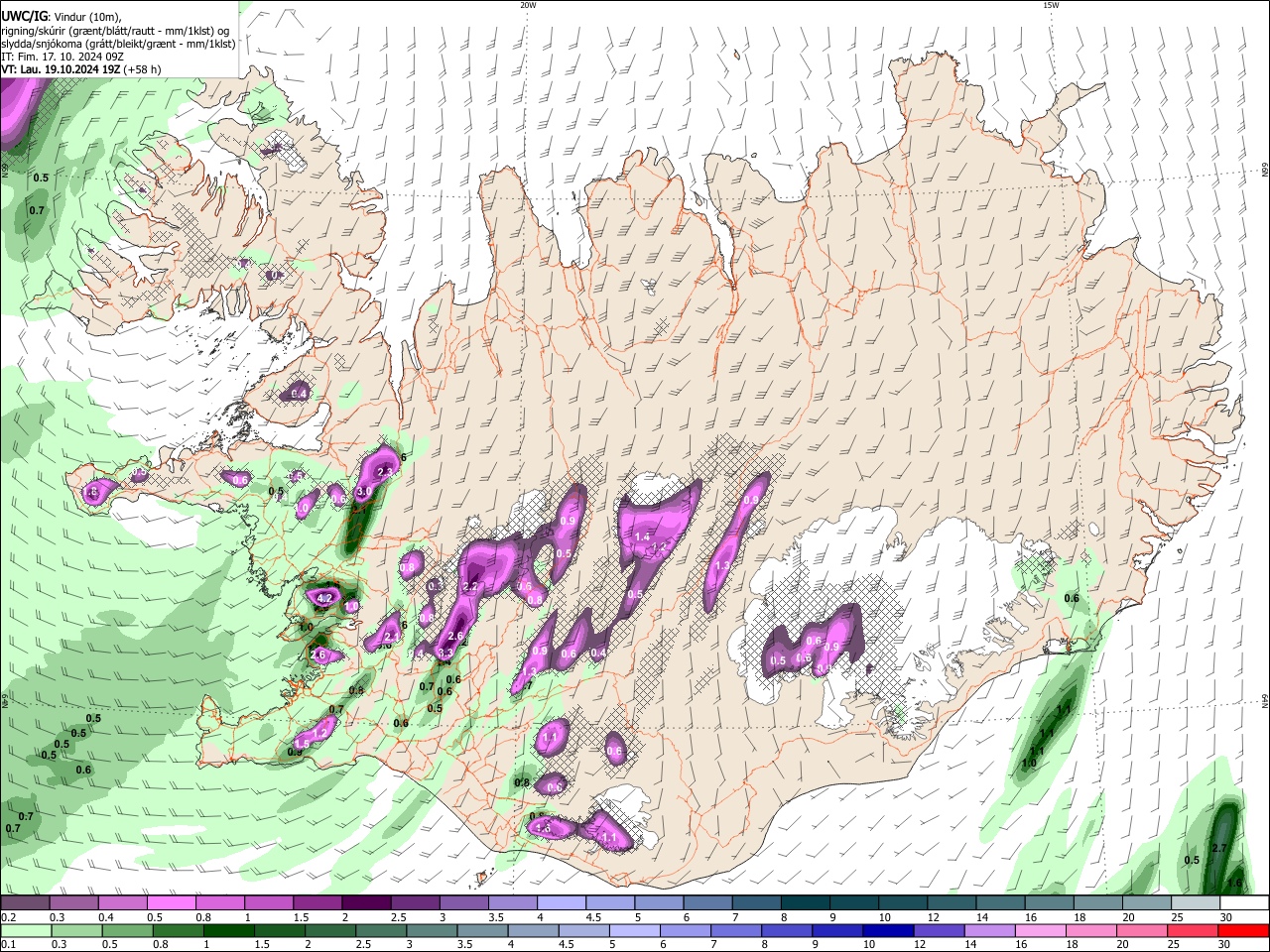This screenshot has height=952, width=1270.
Task: Select the dark mauve 0.2–0.3 snow scale swatch
Action: click(x=25, y=902)
